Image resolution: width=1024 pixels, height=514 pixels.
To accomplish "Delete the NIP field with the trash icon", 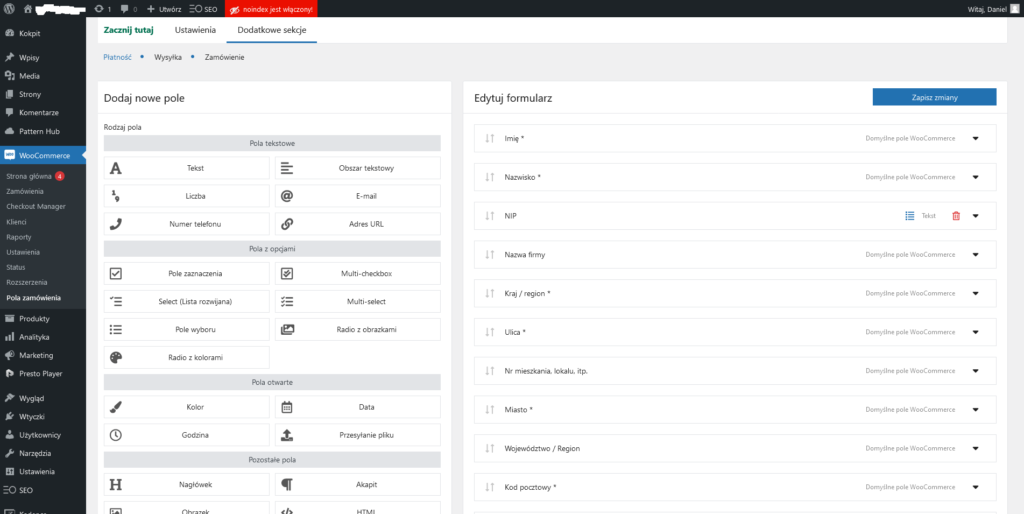I will pos(956,216).
